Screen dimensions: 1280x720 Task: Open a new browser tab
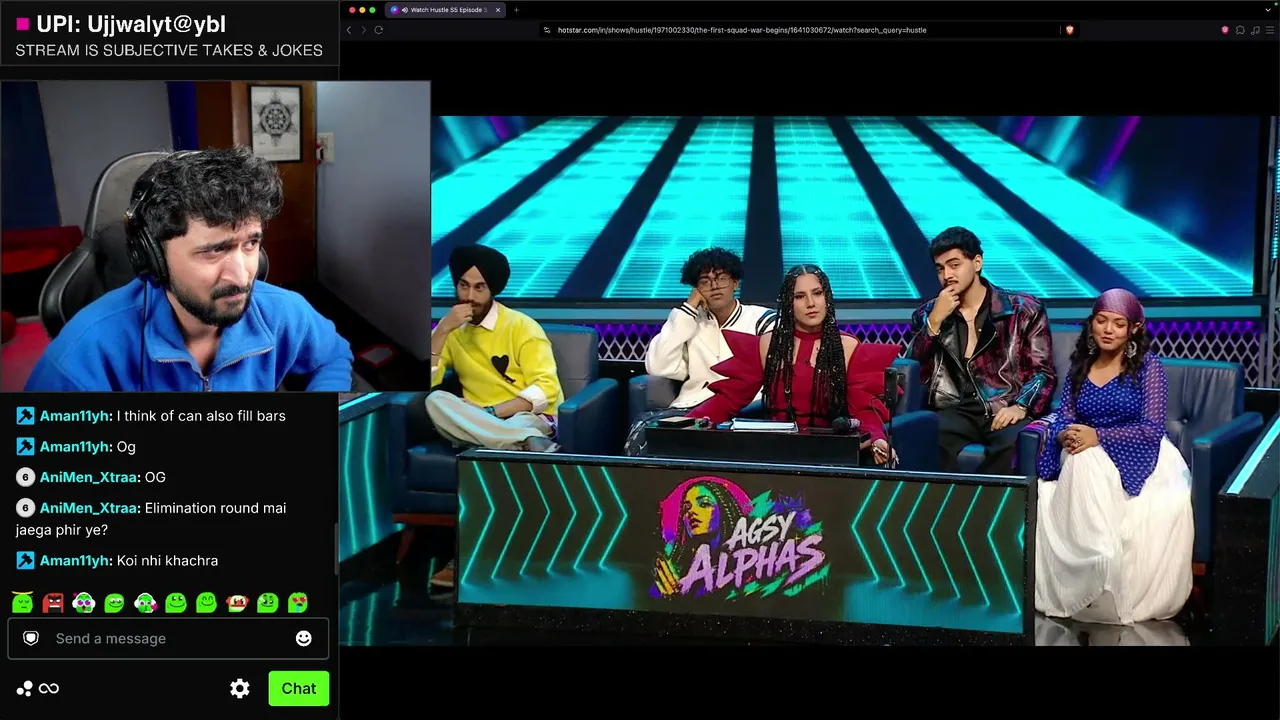pyautogui.click(x=516, y=10)
